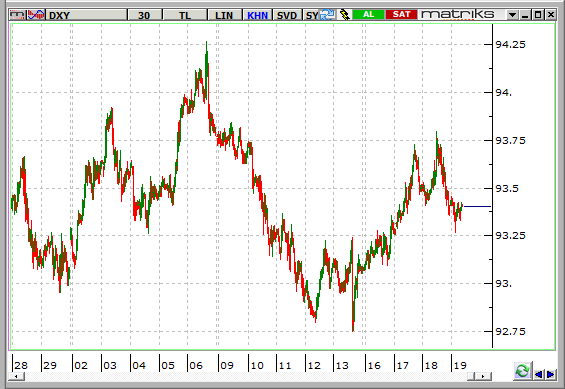Screen dimensions: 565x389
Task: Click the 92.75 price axis label
Action: [510, 331]
